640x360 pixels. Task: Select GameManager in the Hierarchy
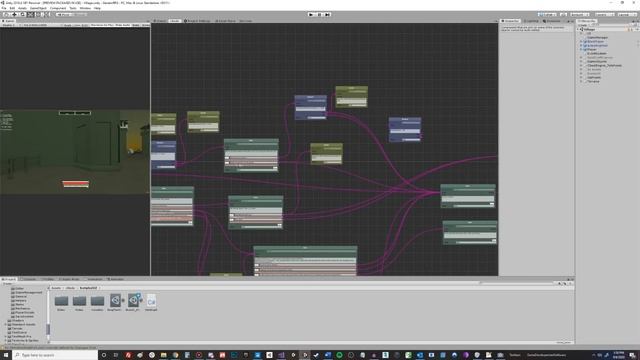pos(598,38)
